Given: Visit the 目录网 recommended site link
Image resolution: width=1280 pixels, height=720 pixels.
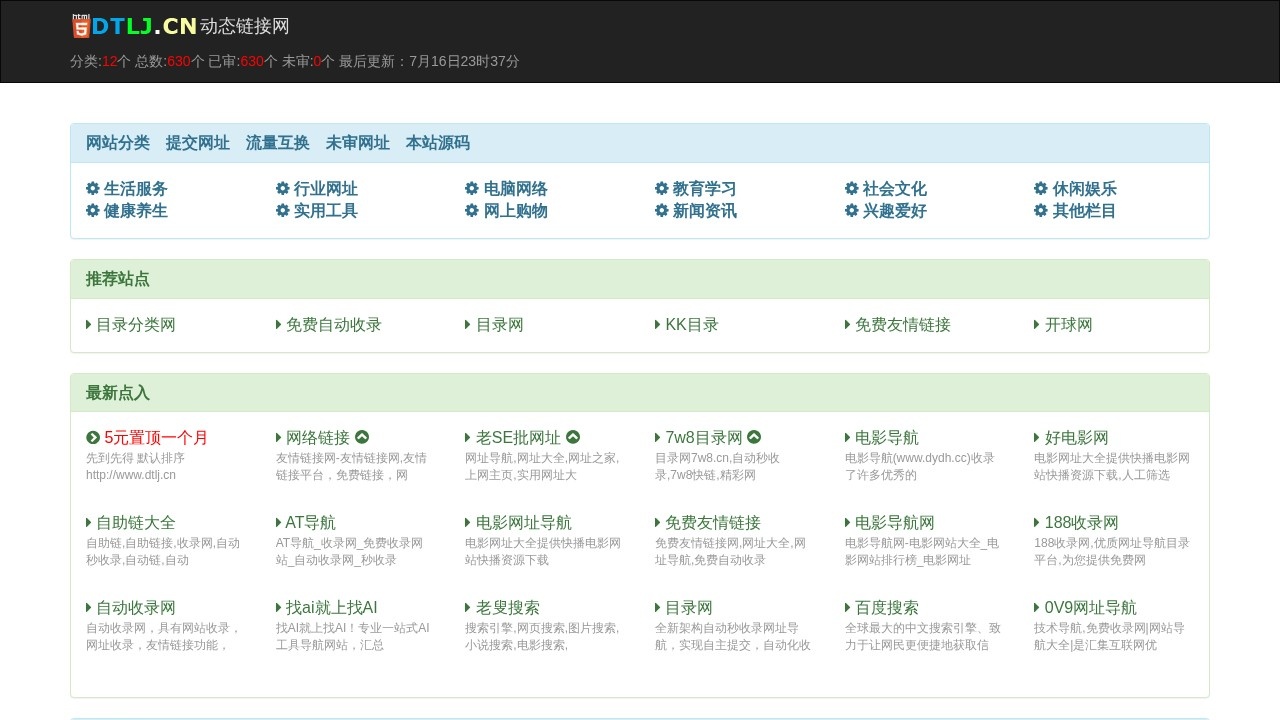Looking at the screenshot, I should (x=500, y=324).
